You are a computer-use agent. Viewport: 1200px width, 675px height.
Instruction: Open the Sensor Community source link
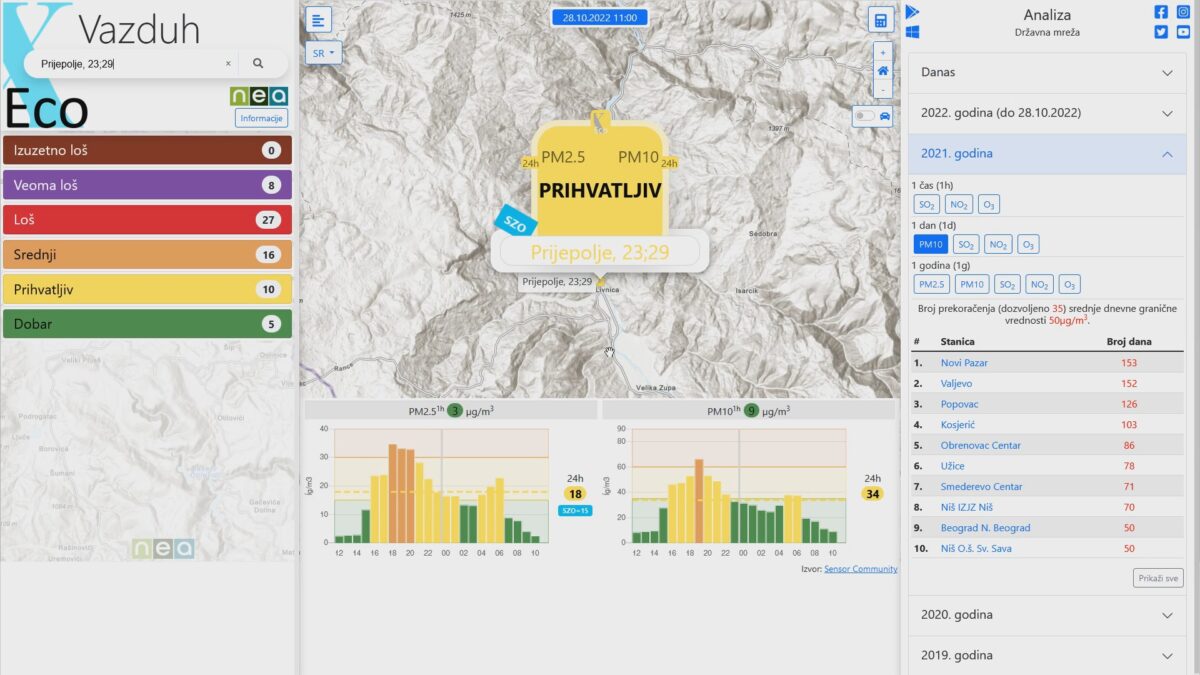click(x=860, y=569)
